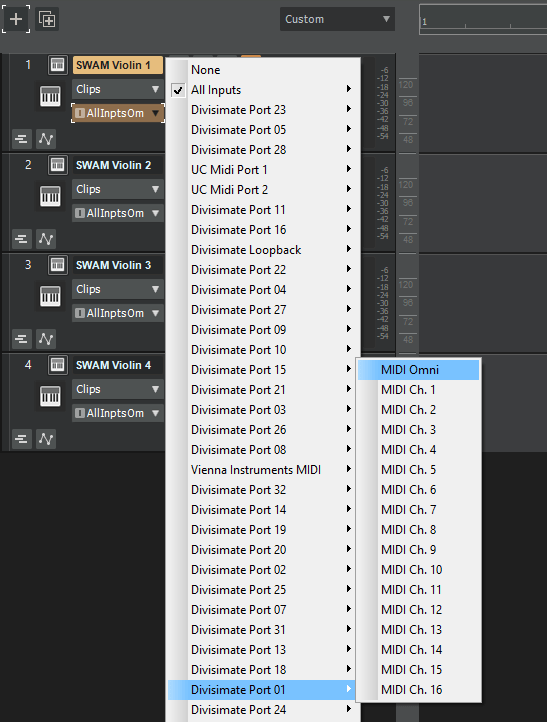Open SWAM Violin 4 instrument window icon

pos(58,365)
